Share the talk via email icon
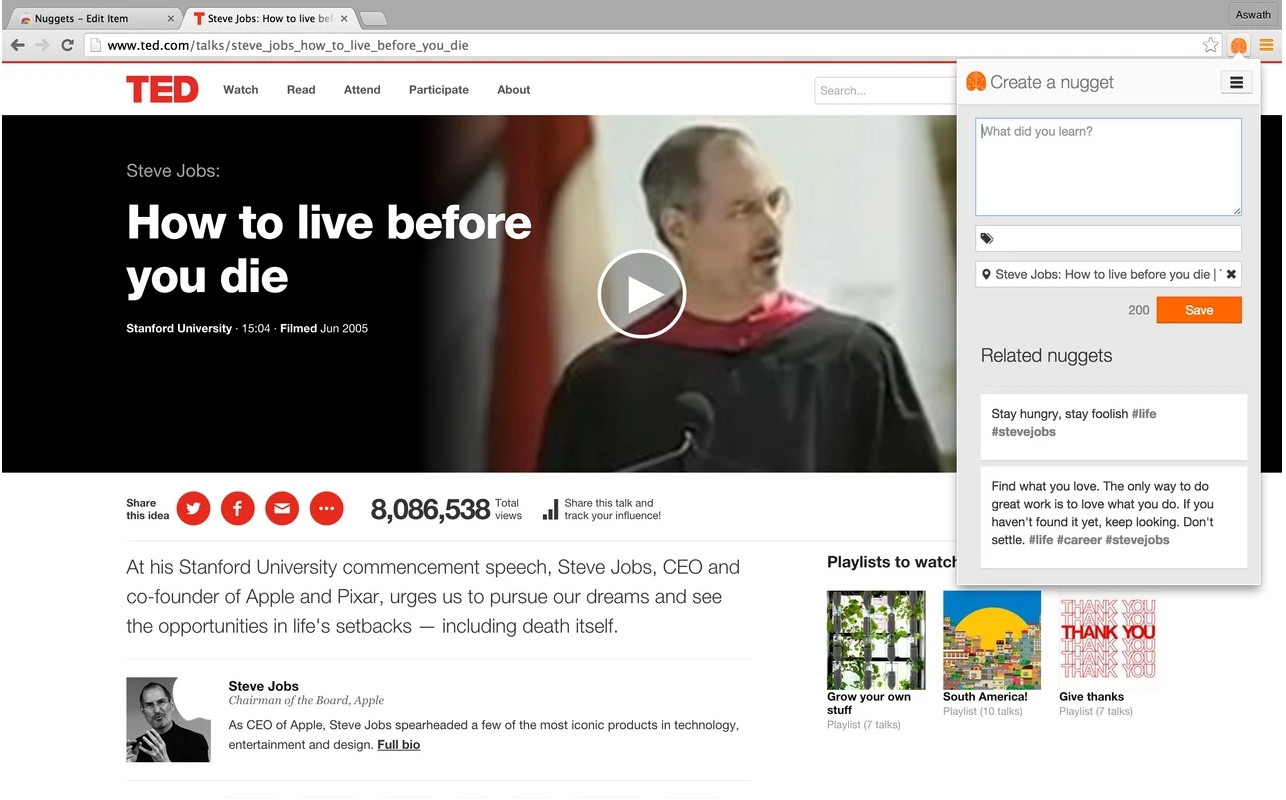This screenshot has height=800, width=1286. [x=282, y=509]
